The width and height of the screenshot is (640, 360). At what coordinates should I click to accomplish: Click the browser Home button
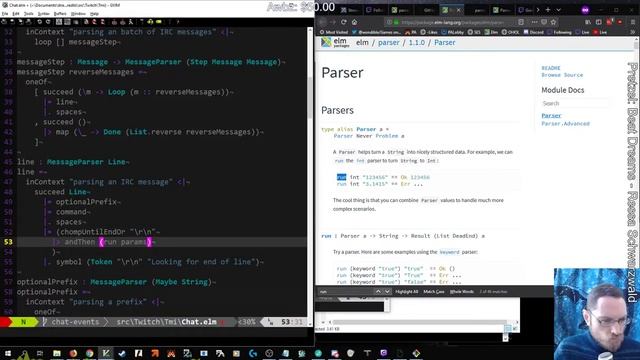[x=354, y=22]
